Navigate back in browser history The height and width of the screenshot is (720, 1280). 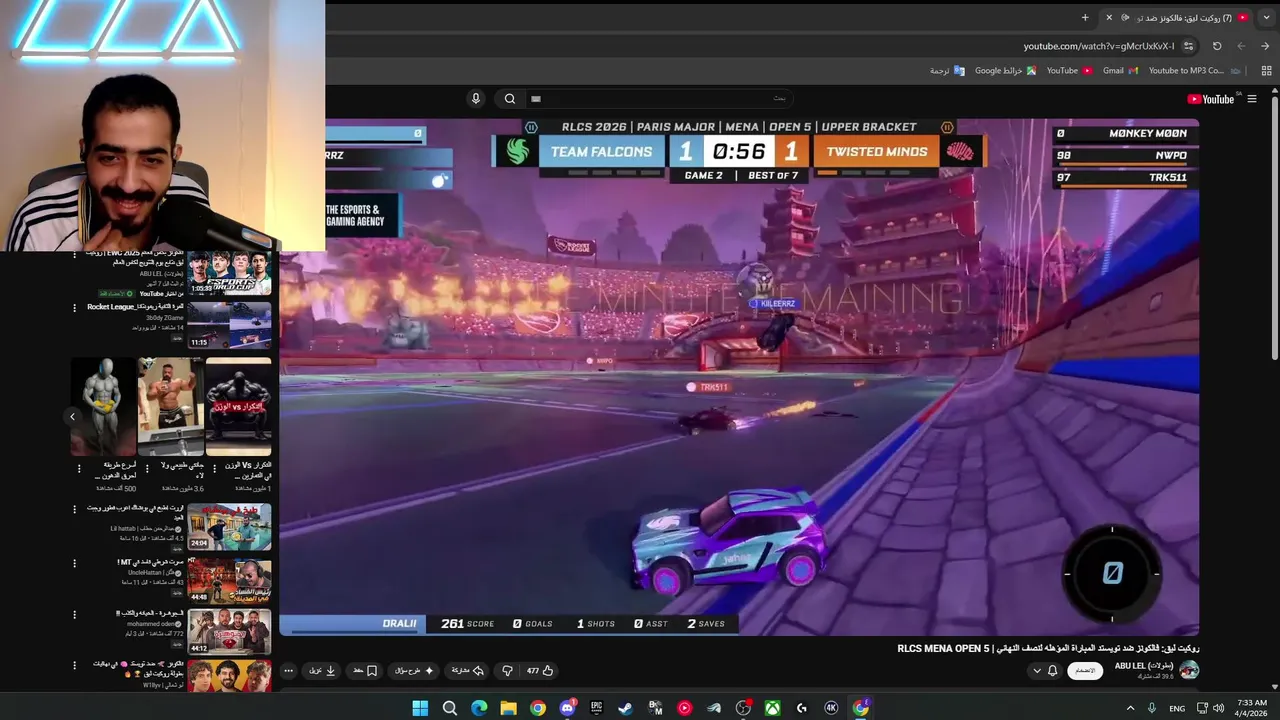pyautogui.click(x=1265, y=46)
